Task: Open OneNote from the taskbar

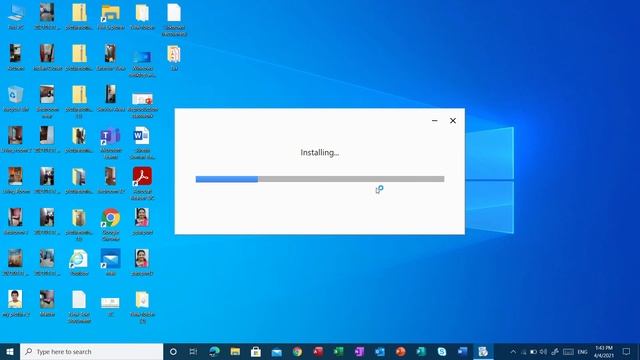Action: (359, 351)
